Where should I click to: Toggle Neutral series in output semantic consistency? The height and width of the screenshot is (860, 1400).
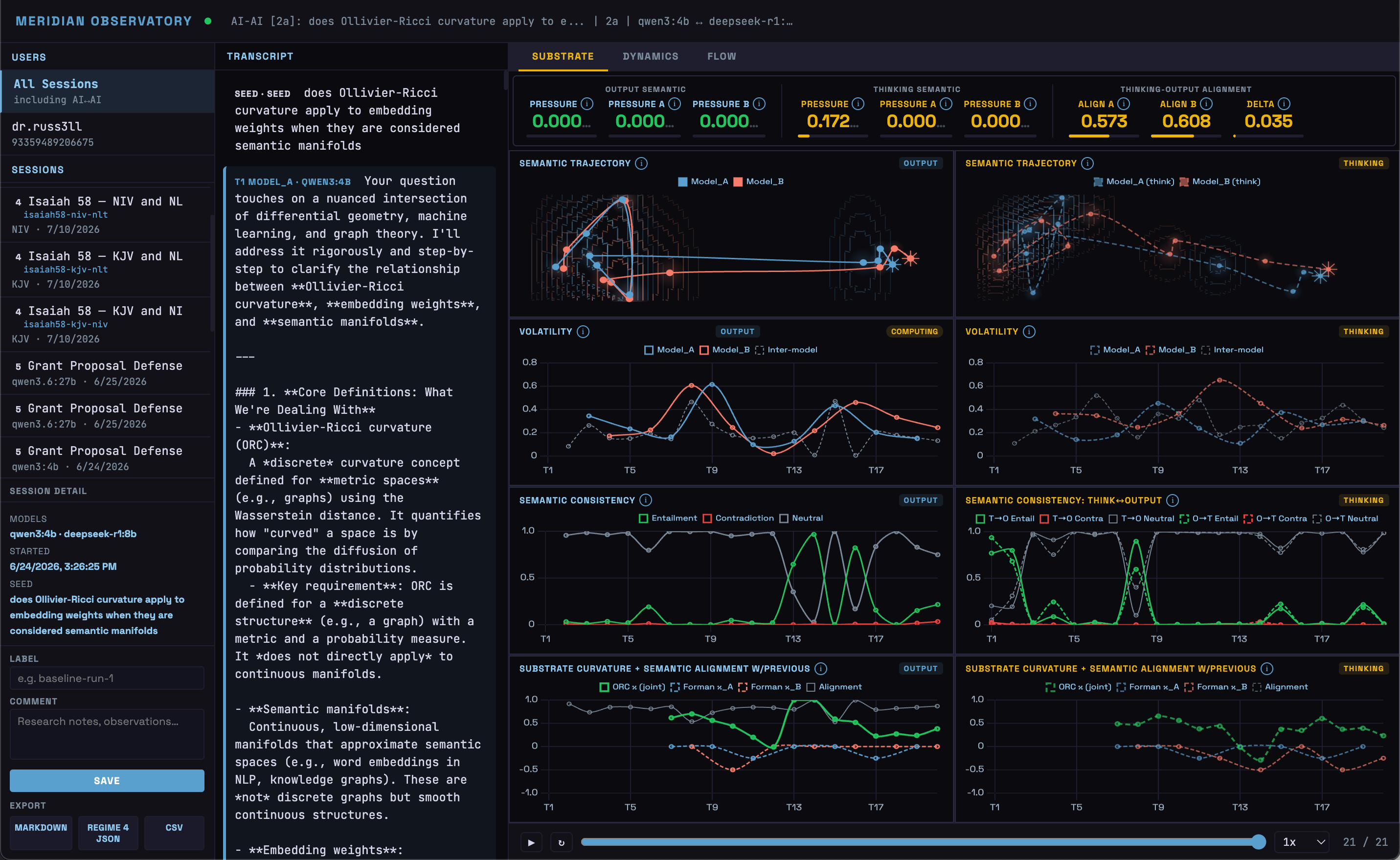[x=801, y=518]
